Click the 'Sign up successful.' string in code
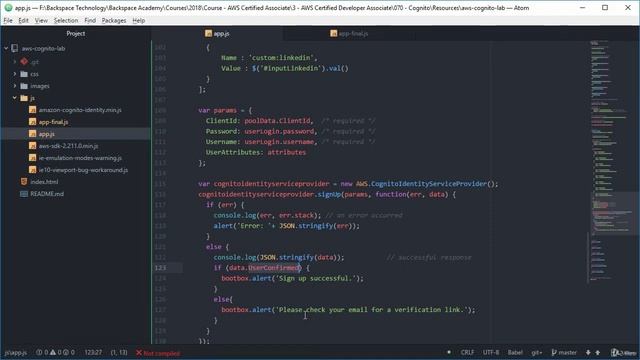 pos(316,278)
